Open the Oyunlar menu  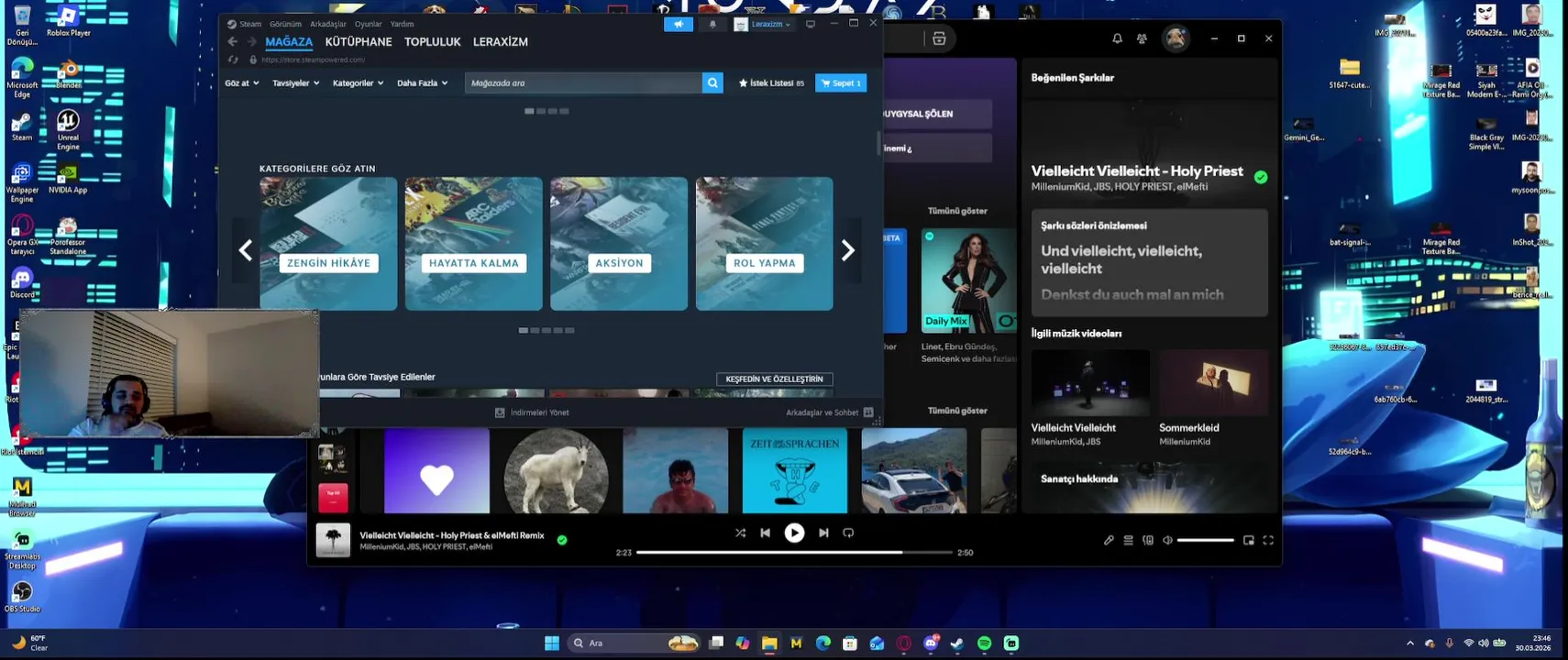(368, 25)
